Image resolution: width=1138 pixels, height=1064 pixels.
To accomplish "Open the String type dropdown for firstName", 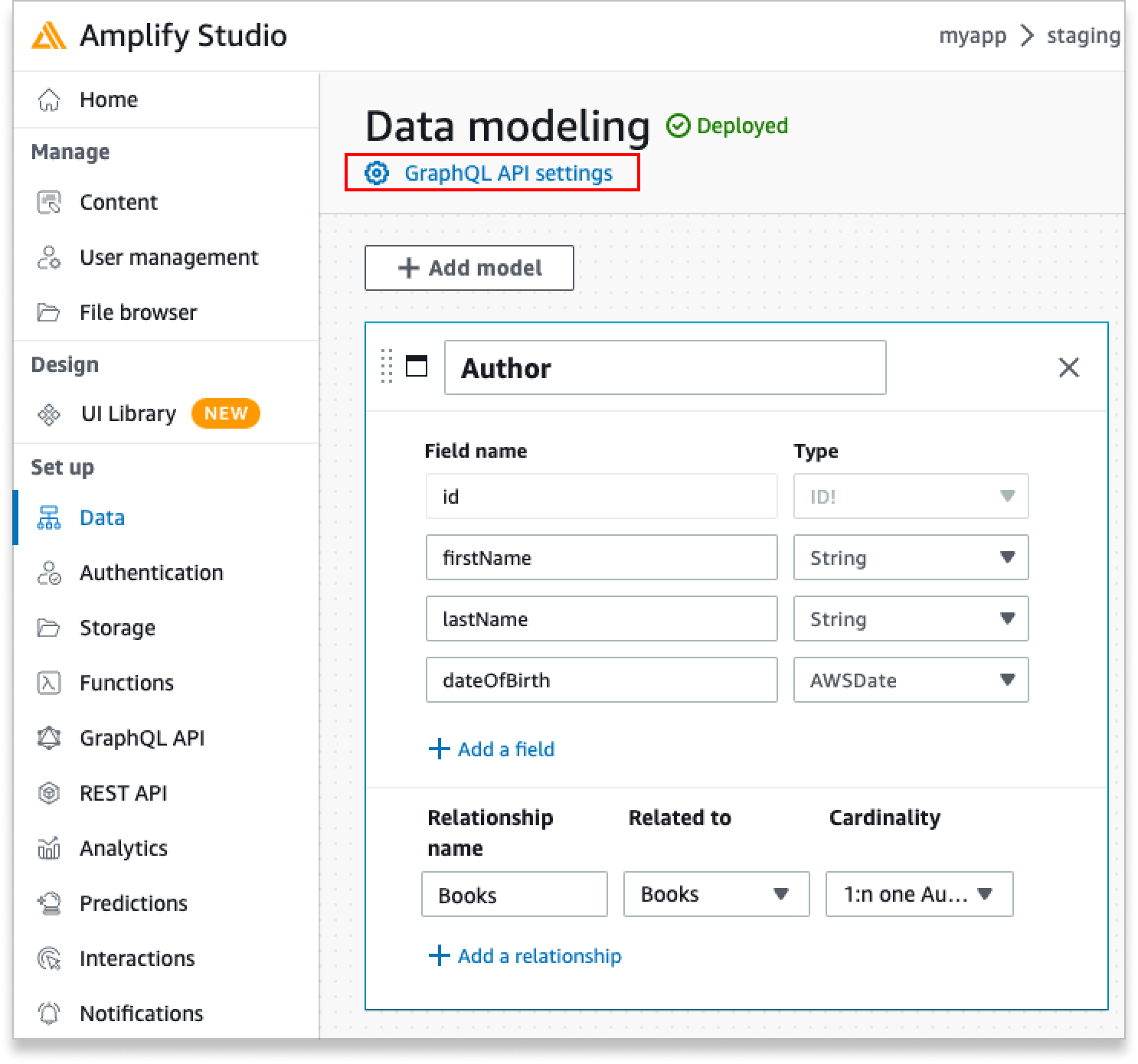I will (x=1007, y=557).
